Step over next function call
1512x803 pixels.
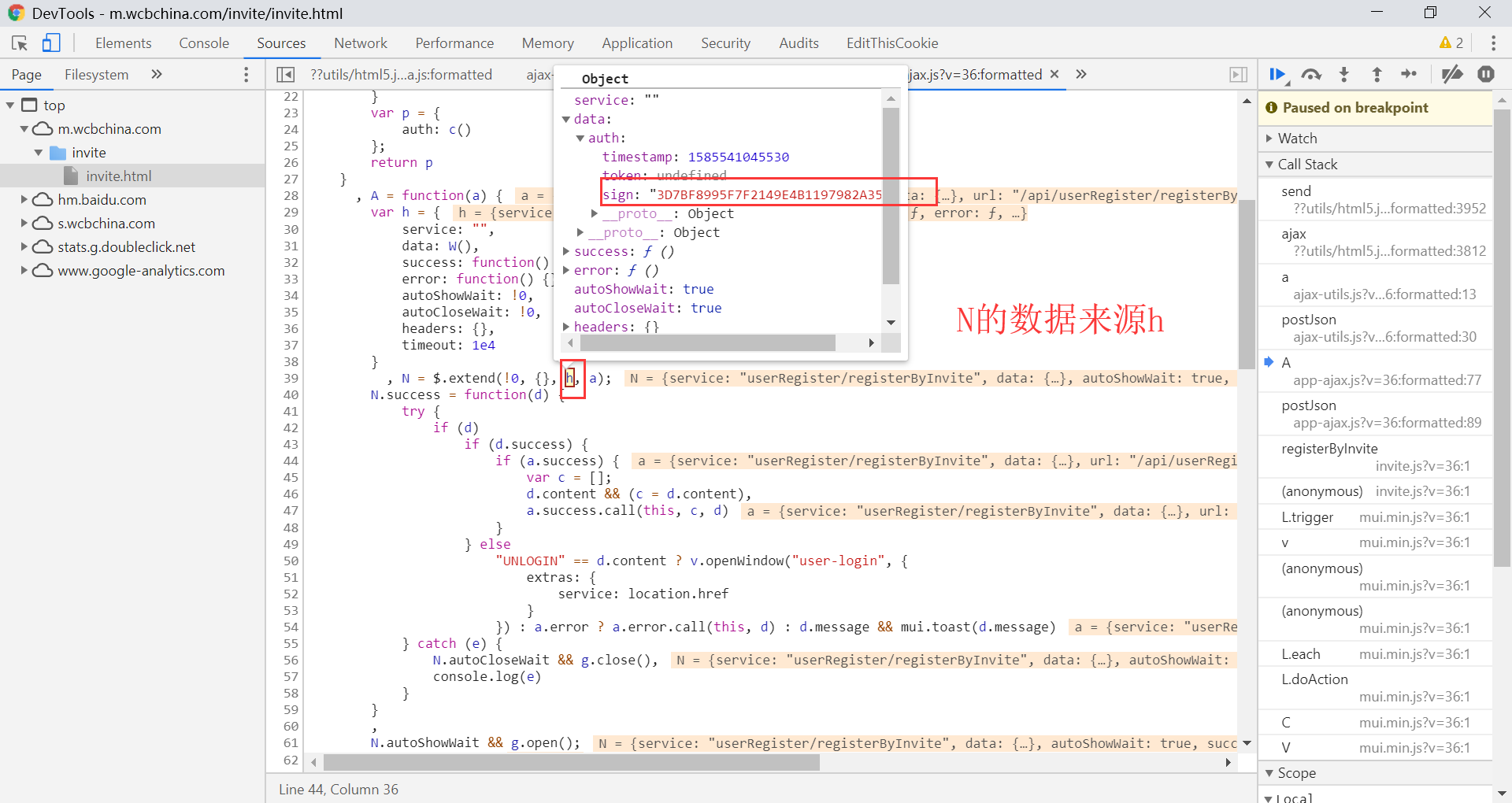[x=1311, y=75]
